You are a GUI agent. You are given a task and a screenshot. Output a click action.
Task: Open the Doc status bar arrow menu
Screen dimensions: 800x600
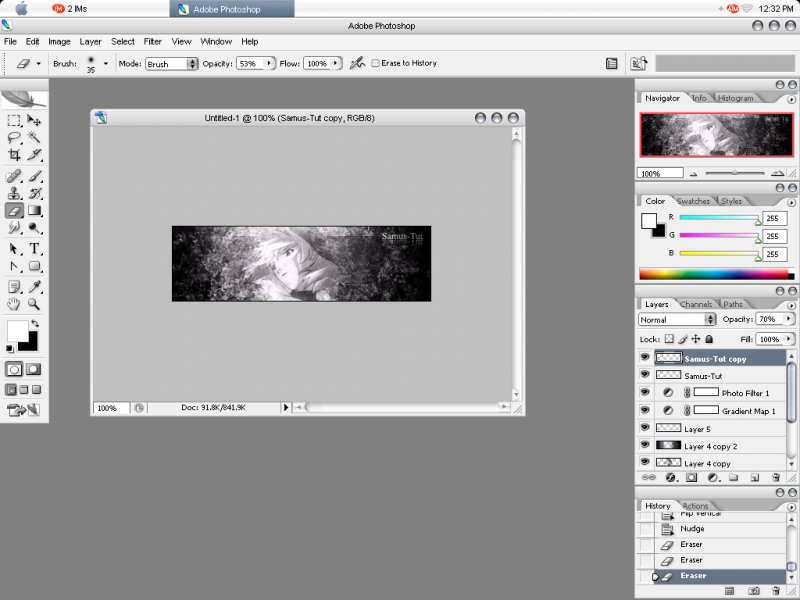(286, 407)
